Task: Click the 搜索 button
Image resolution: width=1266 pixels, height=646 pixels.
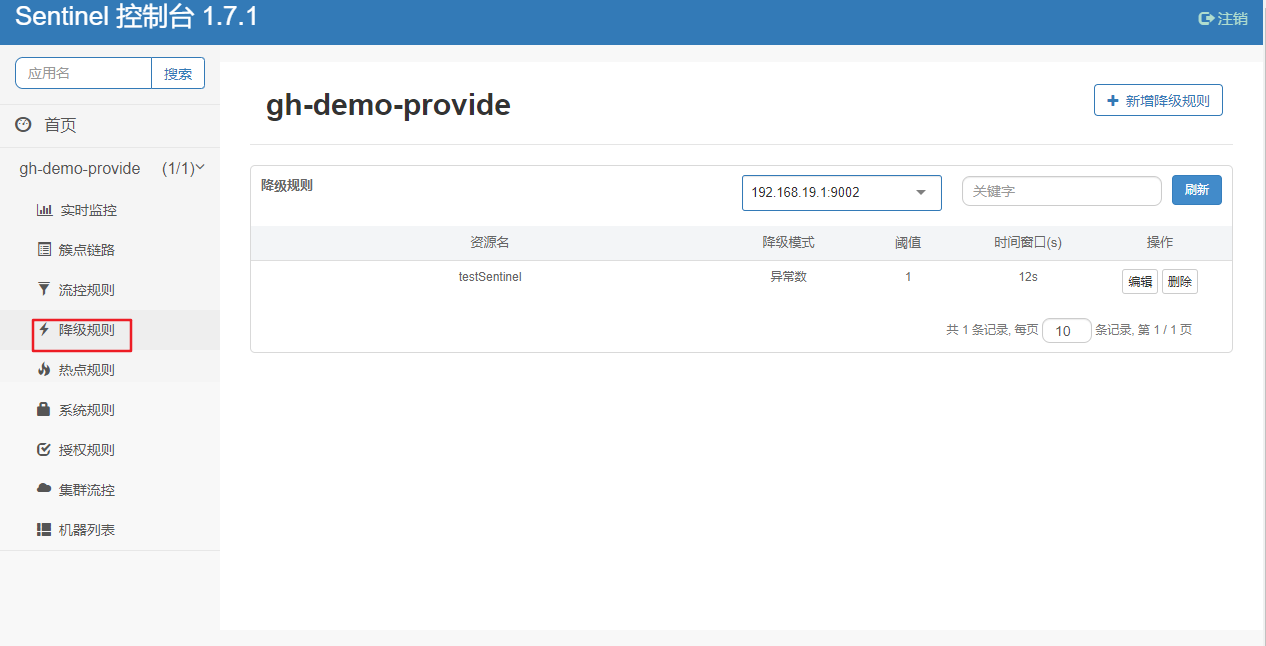Action: tap(178, 73)
